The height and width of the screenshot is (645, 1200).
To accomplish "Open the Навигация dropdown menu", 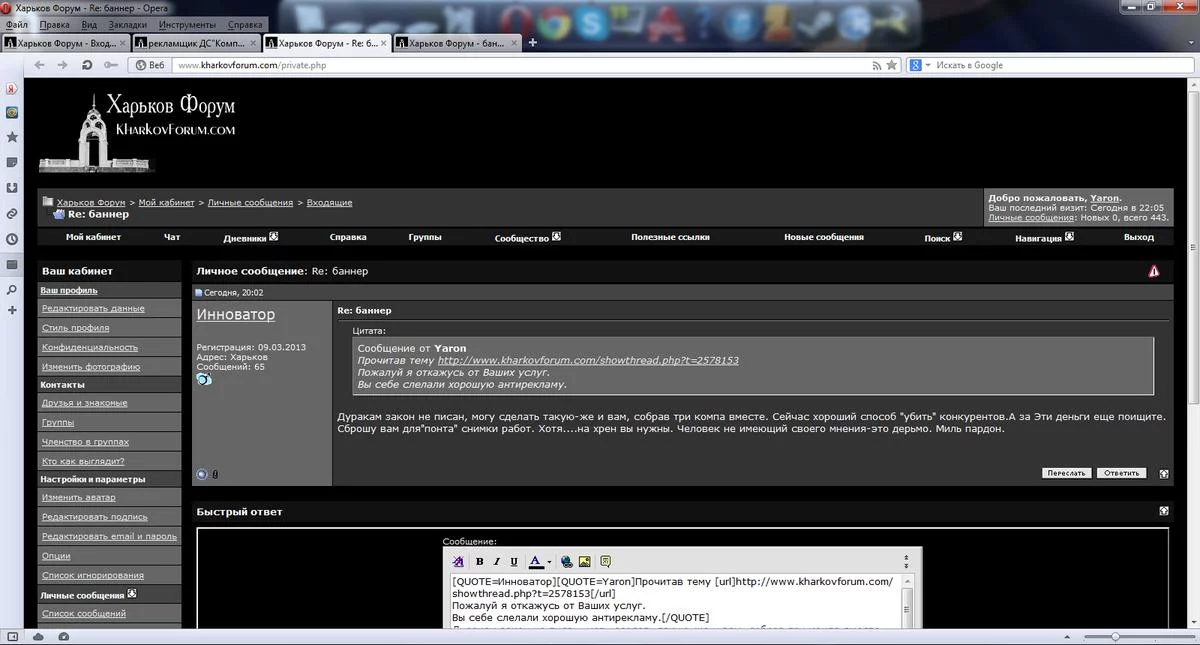I will pyautogui.click(x=1069, y=237).
